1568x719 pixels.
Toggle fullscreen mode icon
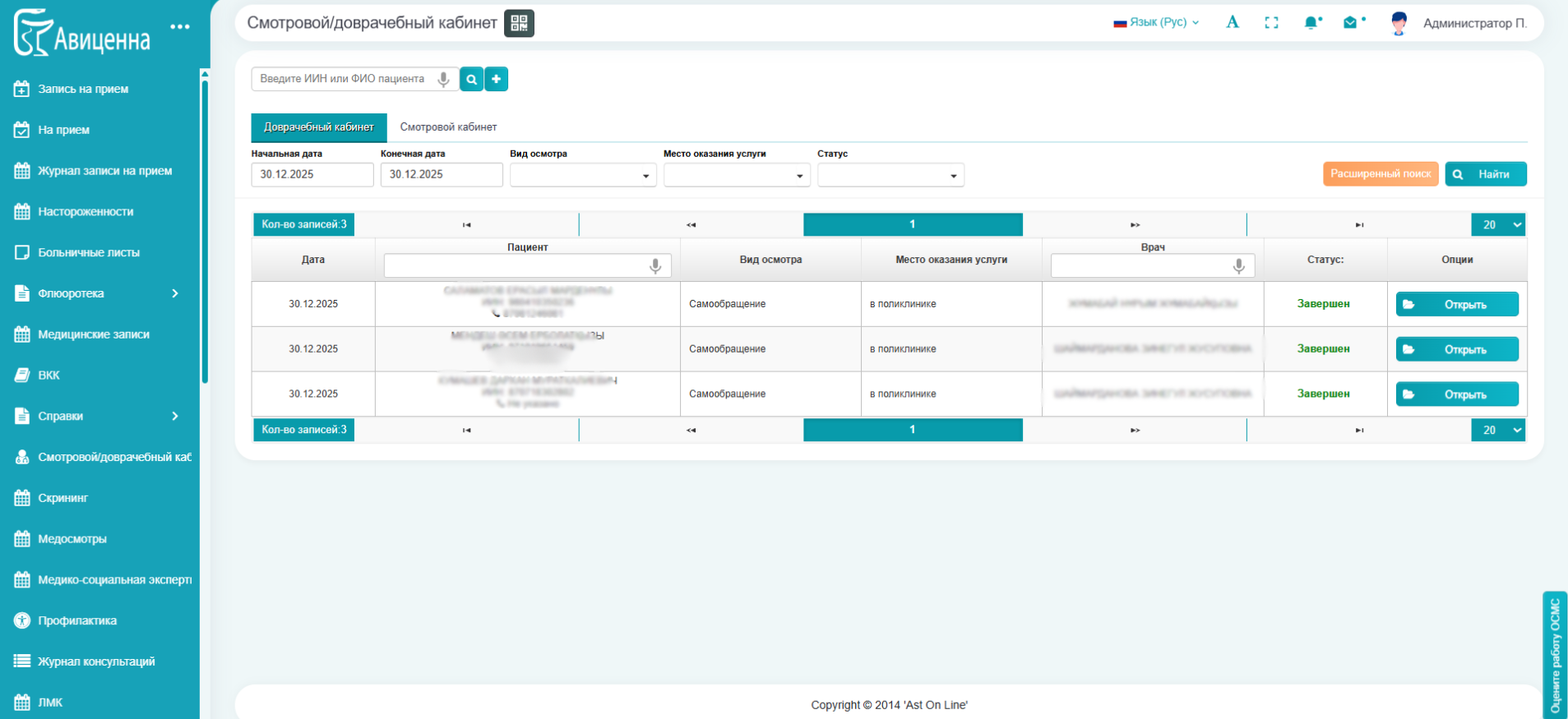(1271, 23)
